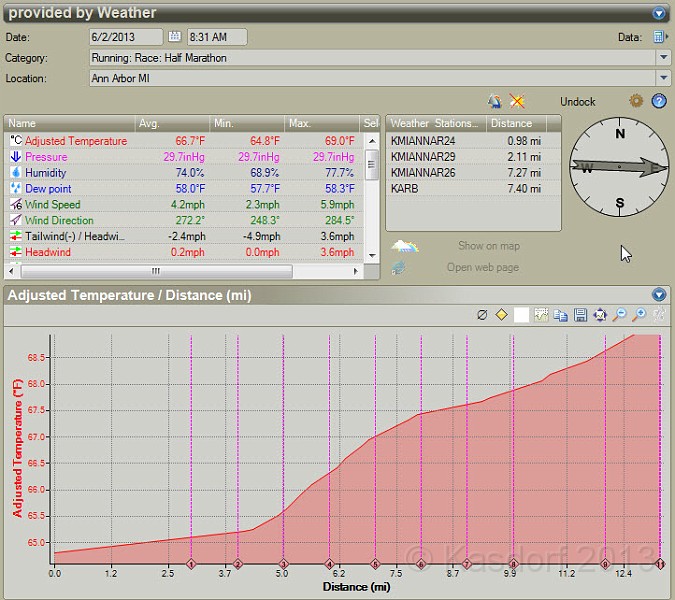Click the save chart disk icon
Screen dimensions: 675x600
(x=580, y=315)
